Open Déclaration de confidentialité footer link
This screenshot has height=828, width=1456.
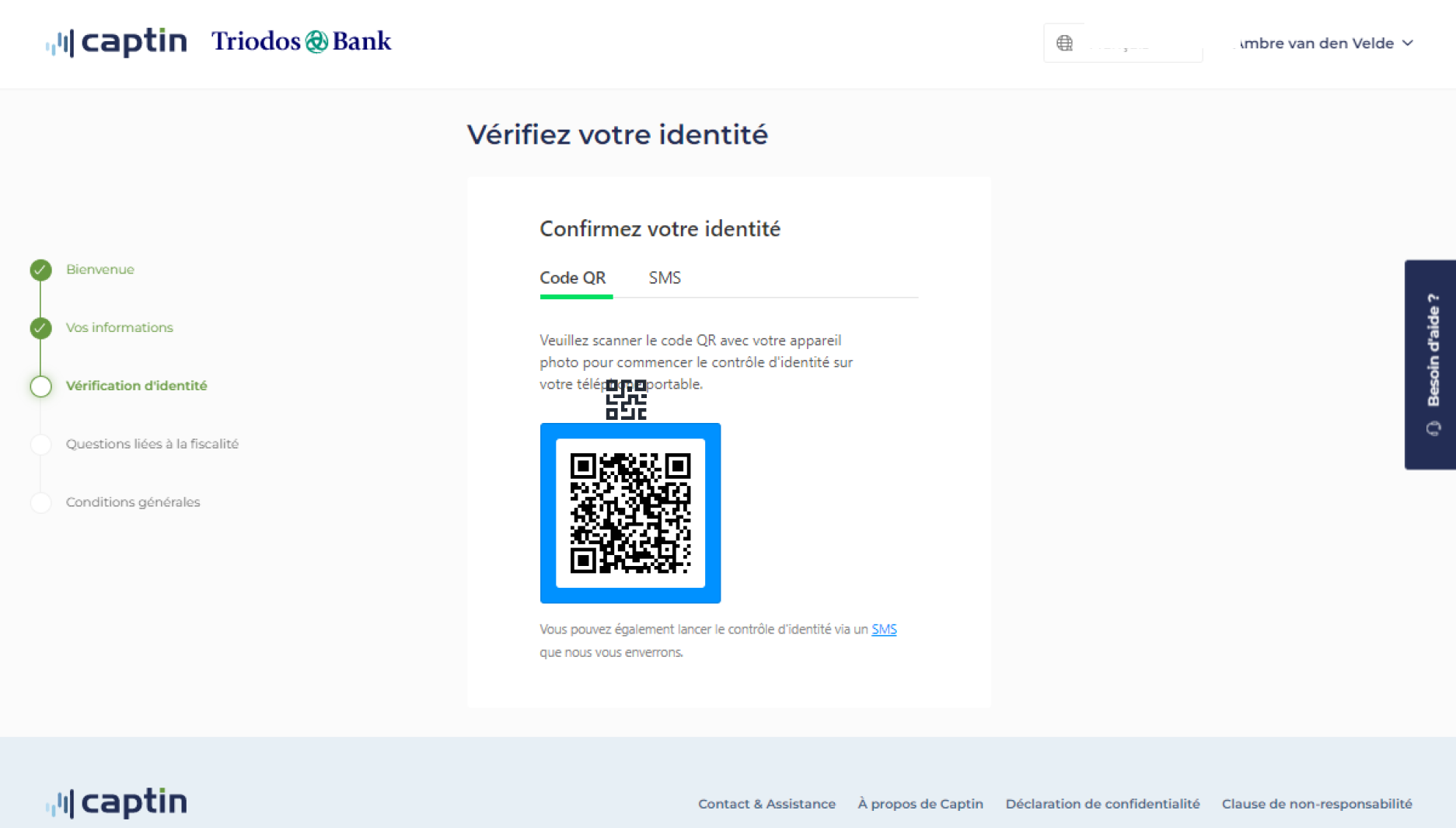pyautogui.click(x=1102, y=804)
